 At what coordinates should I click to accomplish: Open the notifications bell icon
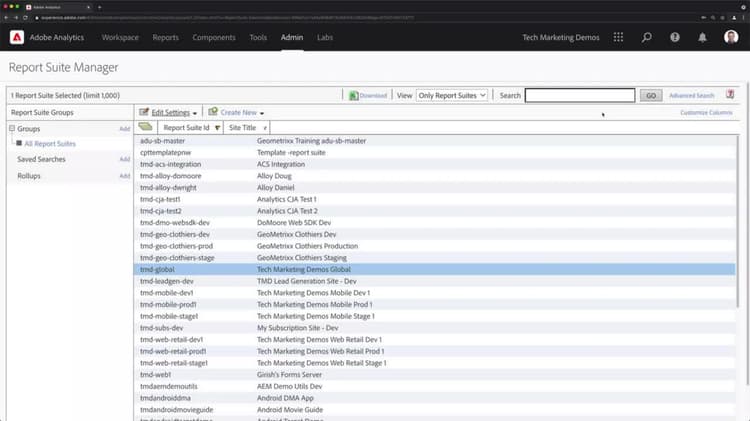pos(702,37)
